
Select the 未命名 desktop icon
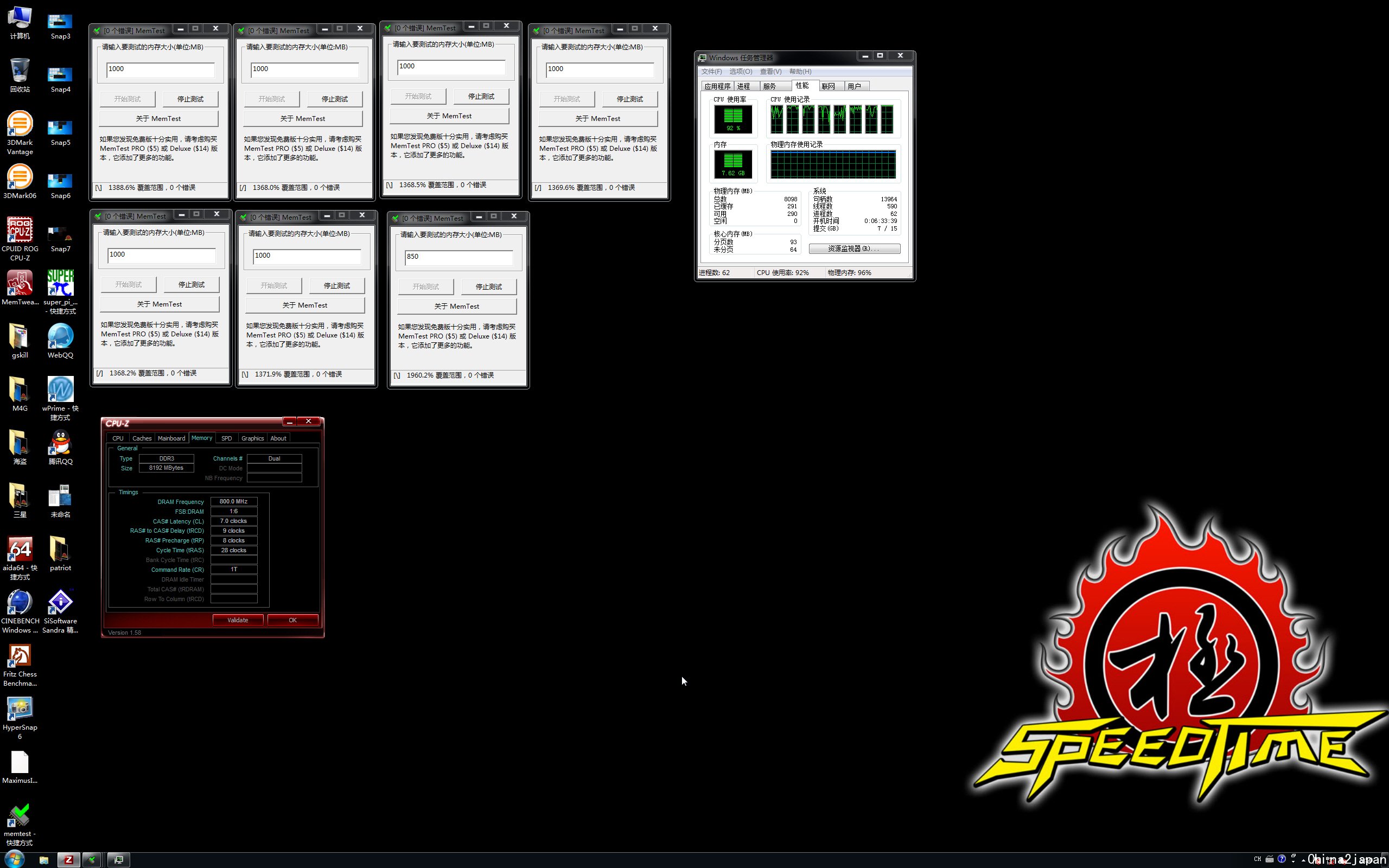pyautogui.click(x=60, y=501)
